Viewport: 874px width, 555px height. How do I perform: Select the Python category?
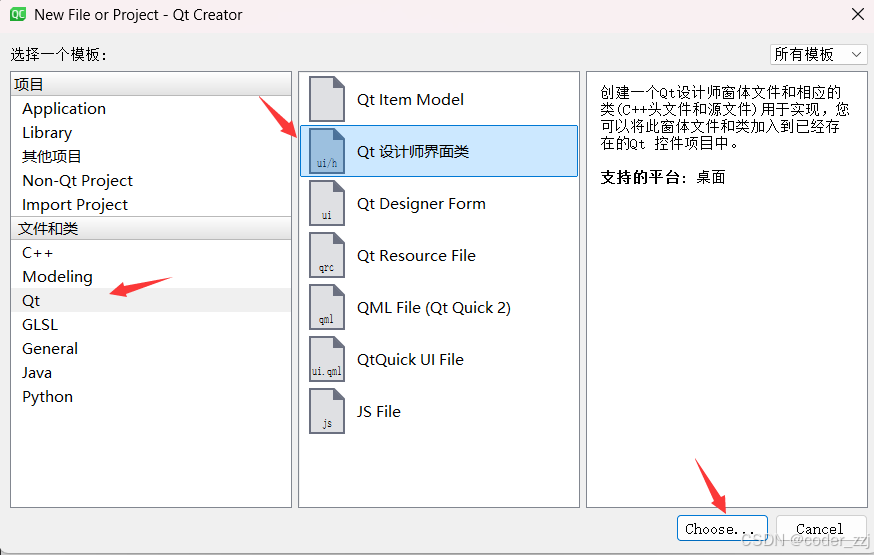click(151, 396)
